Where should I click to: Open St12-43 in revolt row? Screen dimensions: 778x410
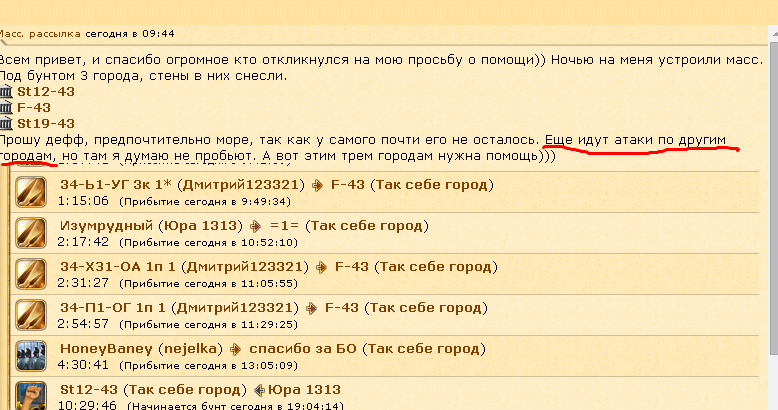[89, 390]
